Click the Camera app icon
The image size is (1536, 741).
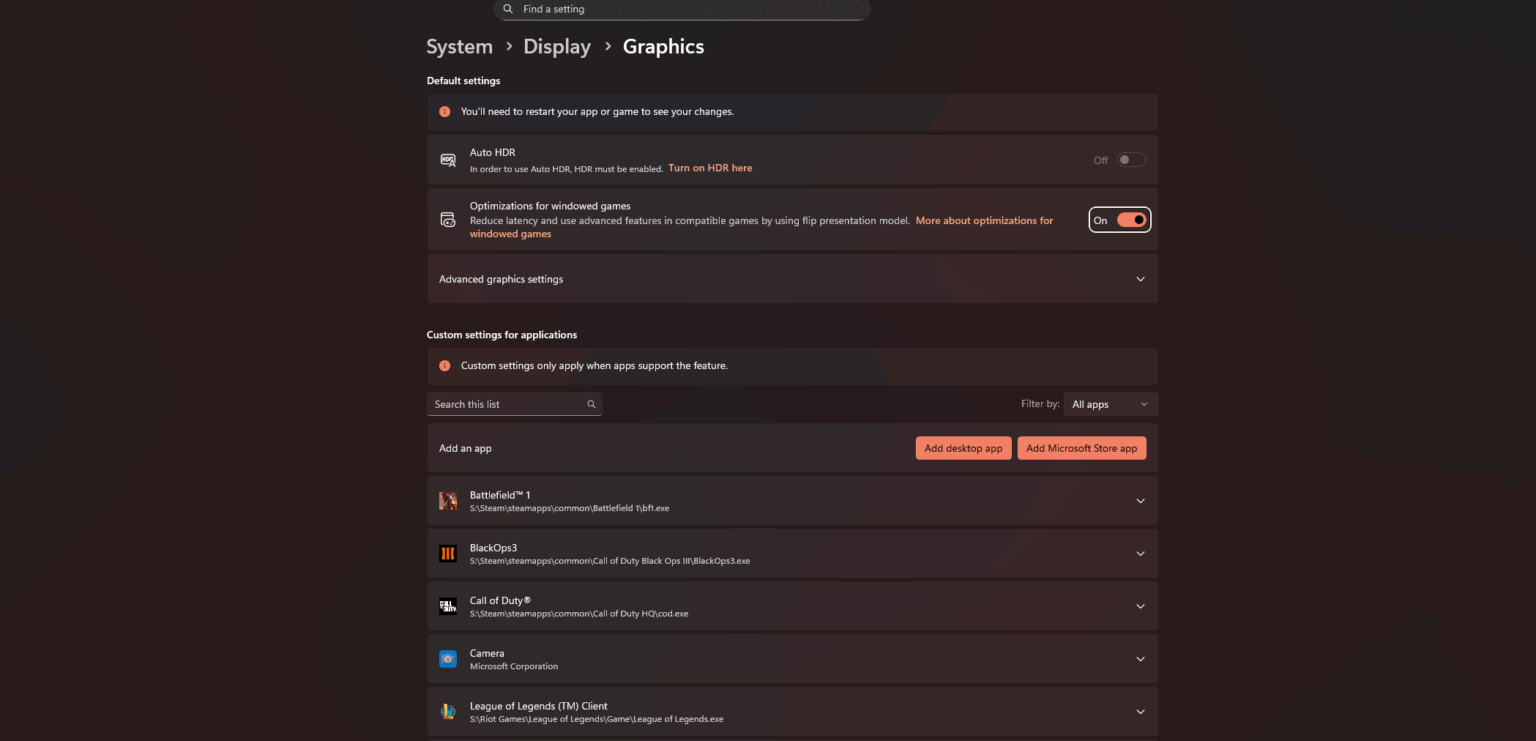pyautogui.click(x=447, y=658)
